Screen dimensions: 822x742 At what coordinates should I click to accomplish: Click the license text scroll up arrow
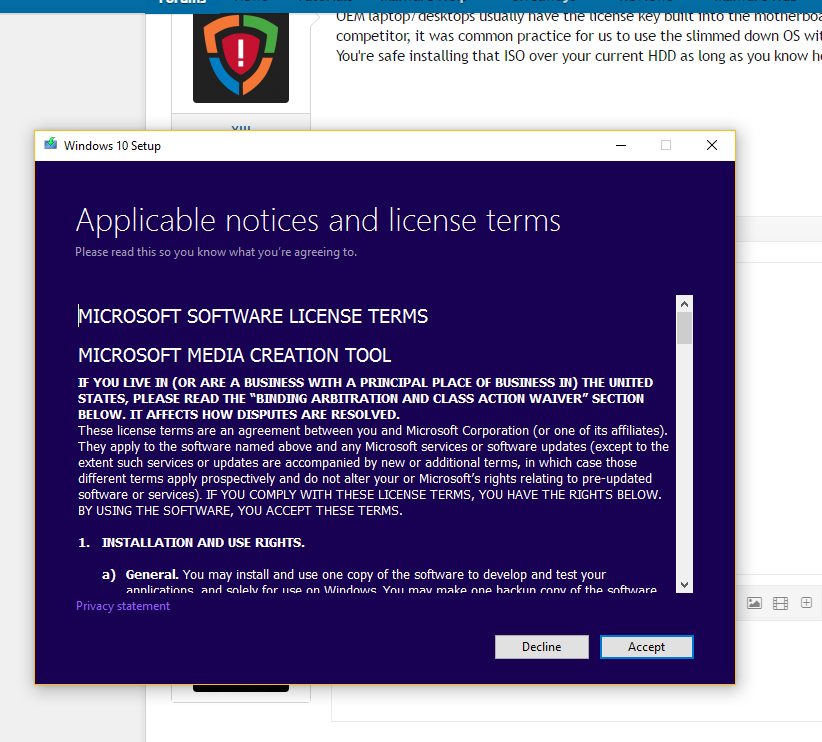pyautogui.click(x=684, y=304)
